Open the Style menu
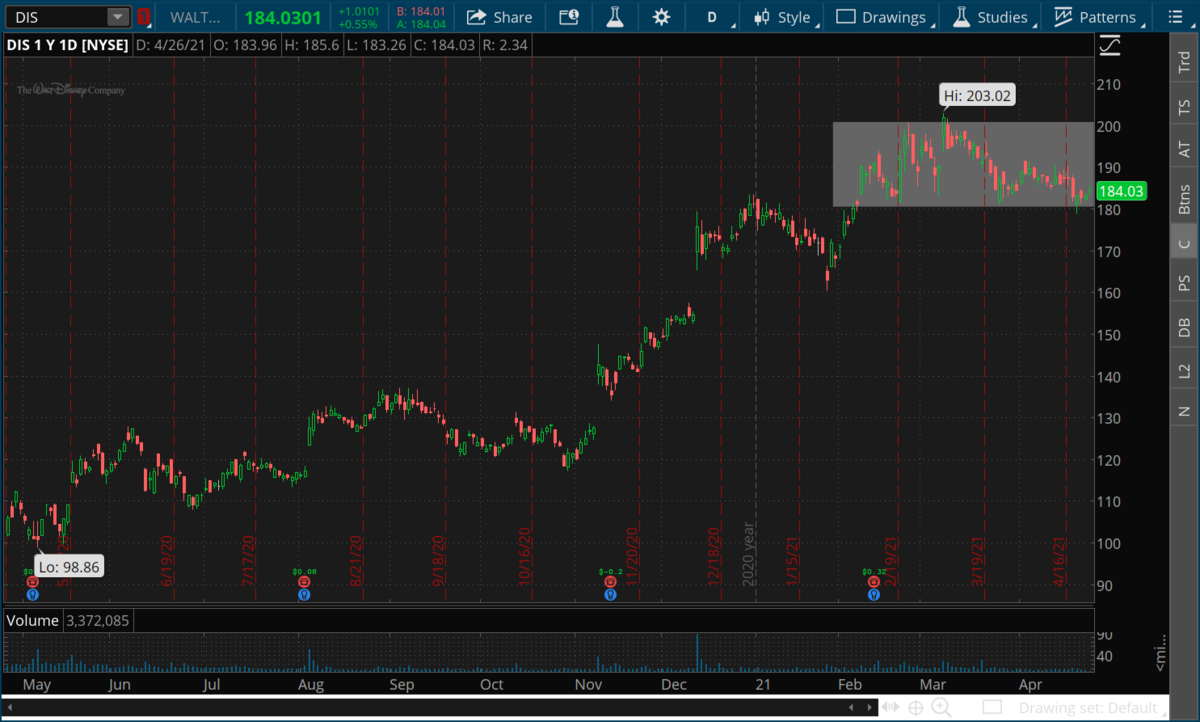1200x722 pixels. pos(784,17)
